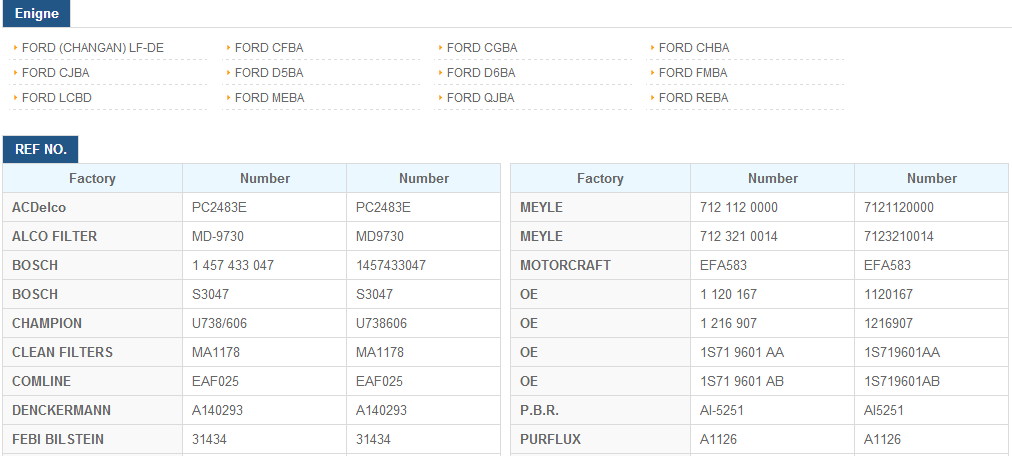This screenshot has width=1012, height=456.
Task: Switch to the Enigne tab
Action: pyautogui.click(x=37, y=14)
